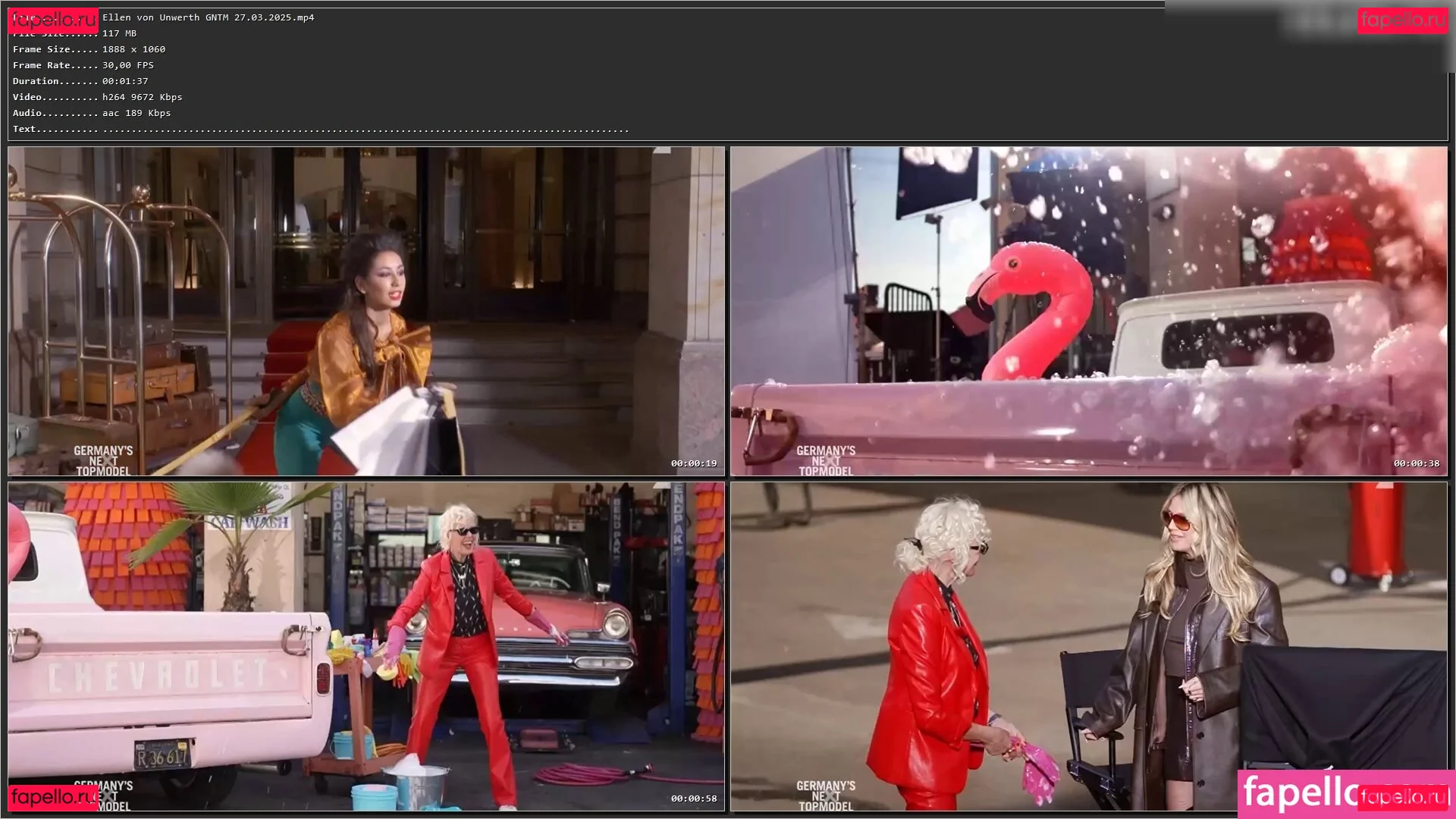Image resolution: width=1456 pixels, height=819 pixels.
Task: Click the Audio line aac 189 Kbps
Action: [136, 113]
